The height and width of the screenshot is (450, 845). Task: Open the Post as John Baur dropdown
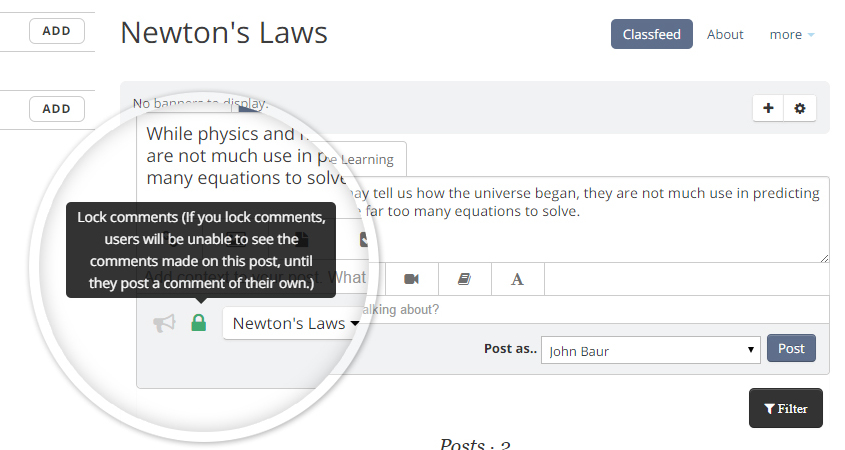[x=650, y=350]
